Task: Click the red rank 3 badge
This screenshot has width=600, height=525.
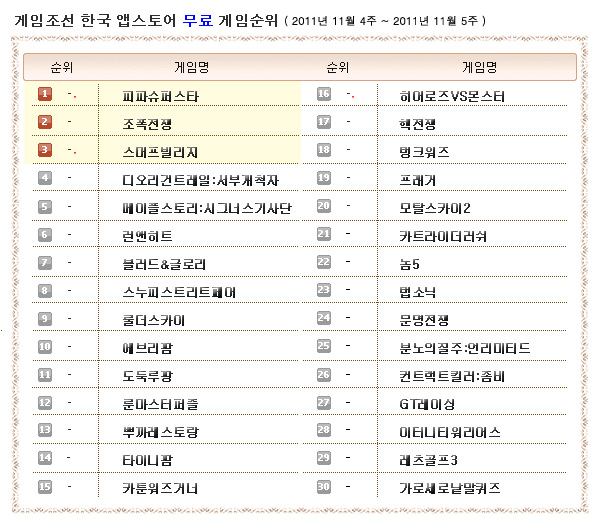Action: tap(45, 150)
